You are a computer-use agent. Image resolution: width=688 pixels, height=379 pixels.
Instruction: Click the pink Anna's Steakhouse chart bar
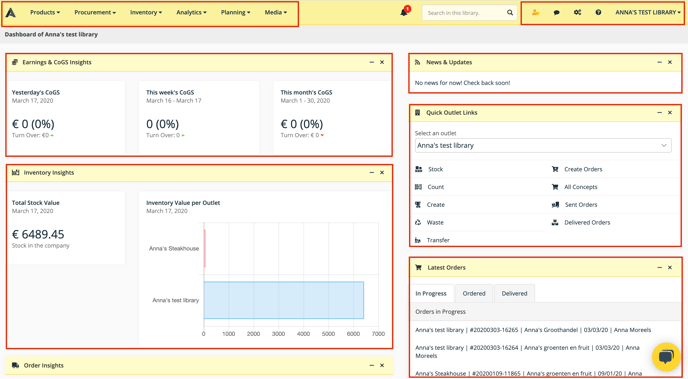[x=204, y=248]
